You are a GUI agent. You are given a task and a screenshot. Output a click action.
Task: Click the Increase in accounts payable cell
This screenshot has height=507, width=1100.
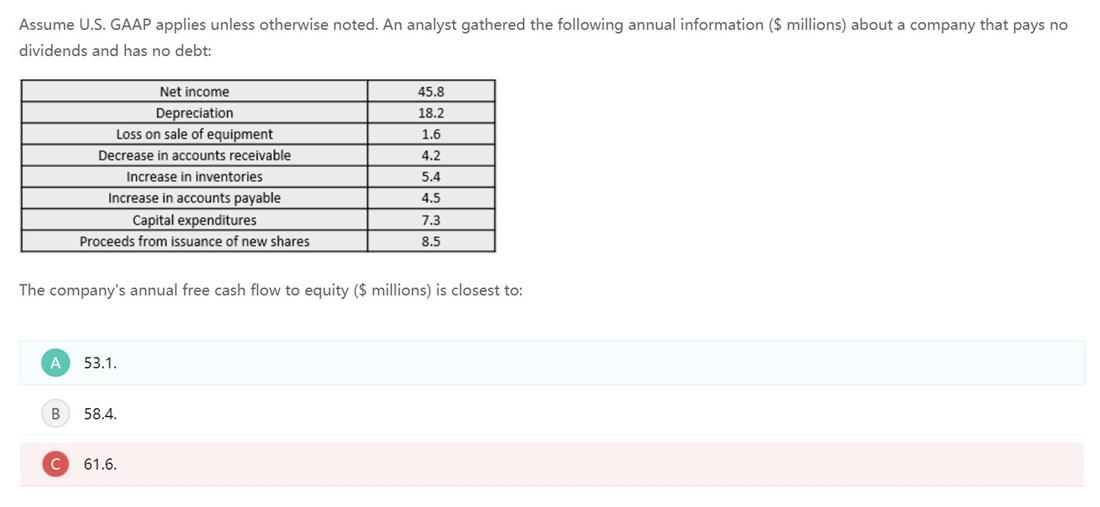click(194, 198)
